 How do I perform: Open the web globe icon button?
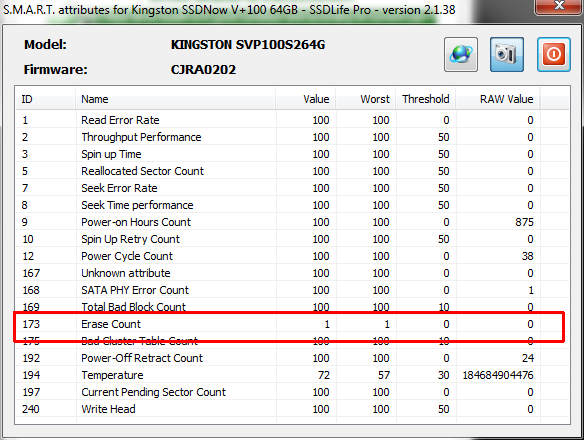[461, 54]
